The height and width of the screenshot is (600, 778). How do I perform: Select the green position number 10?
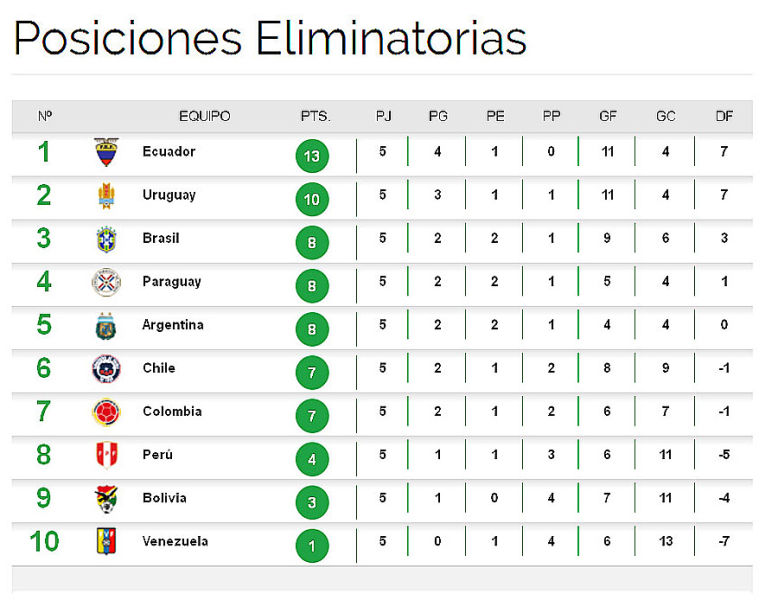(x=44, y=541)
